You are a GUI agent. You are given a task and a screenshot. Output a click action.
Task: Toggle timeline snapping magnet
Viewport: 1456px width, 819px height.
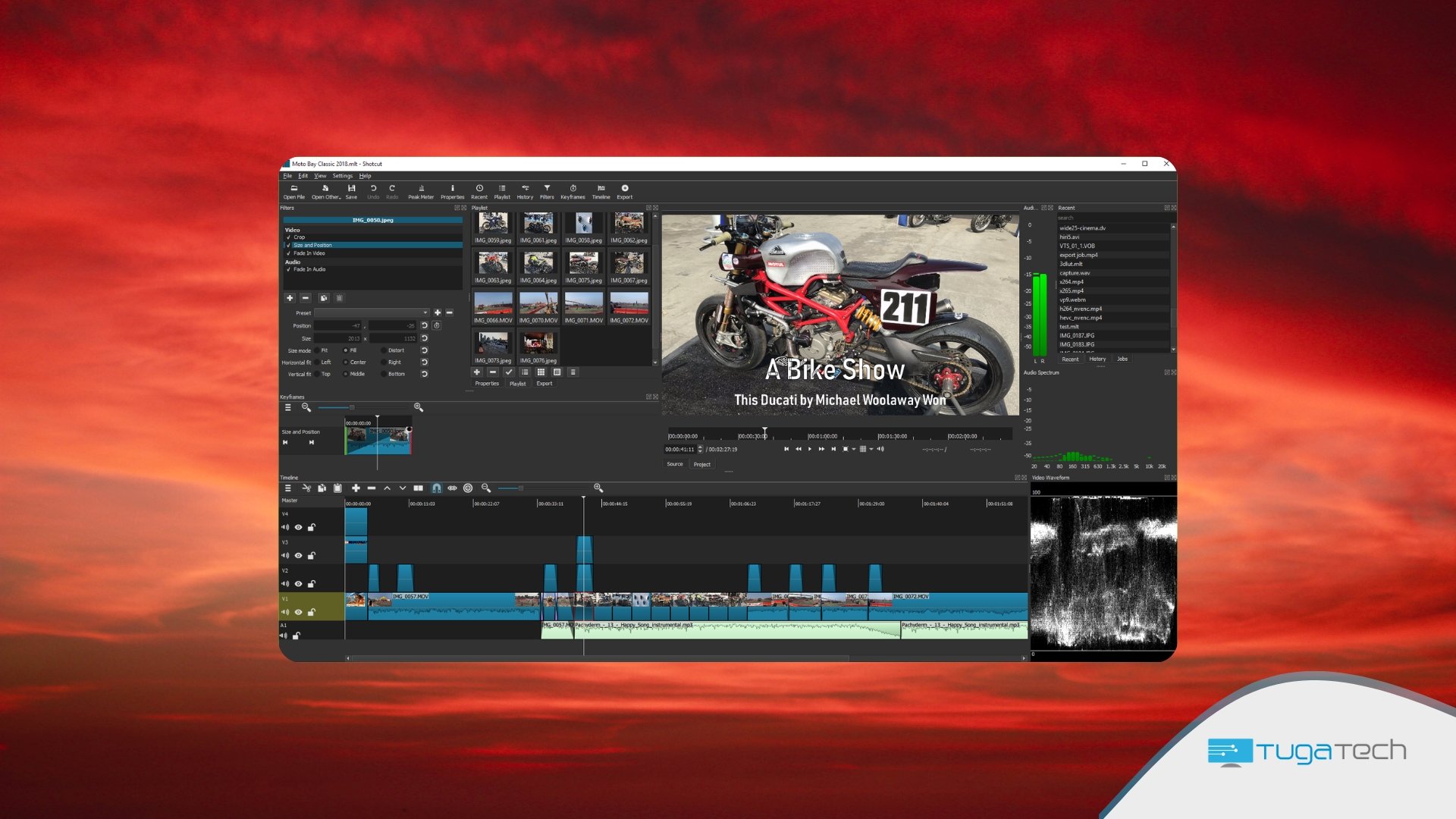(437, 488)
